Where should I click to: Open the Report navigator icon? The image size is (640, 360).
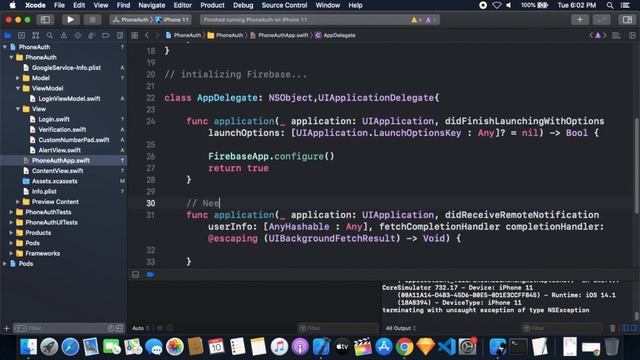[120, 36]
